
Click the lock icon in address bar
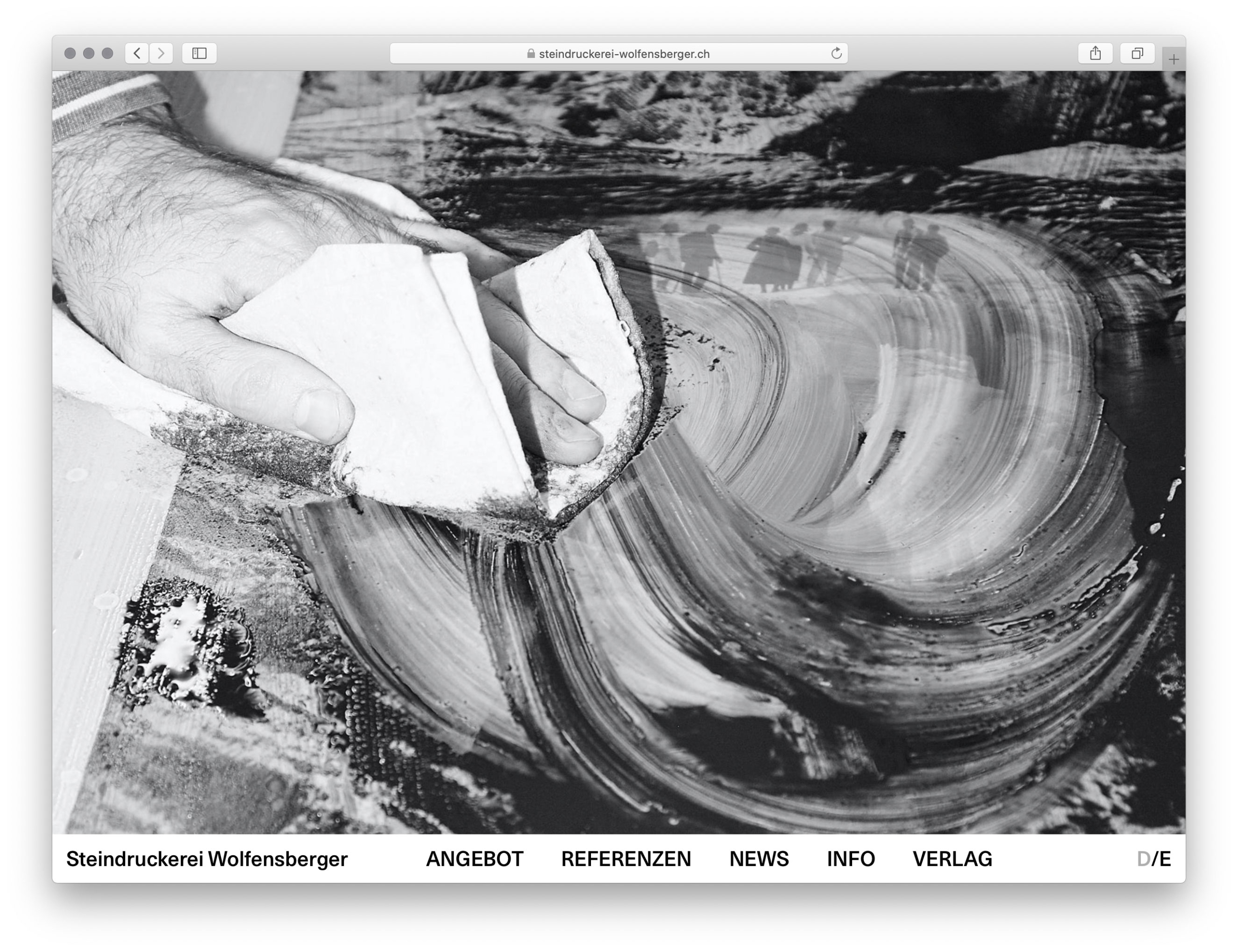pos(531,54)
